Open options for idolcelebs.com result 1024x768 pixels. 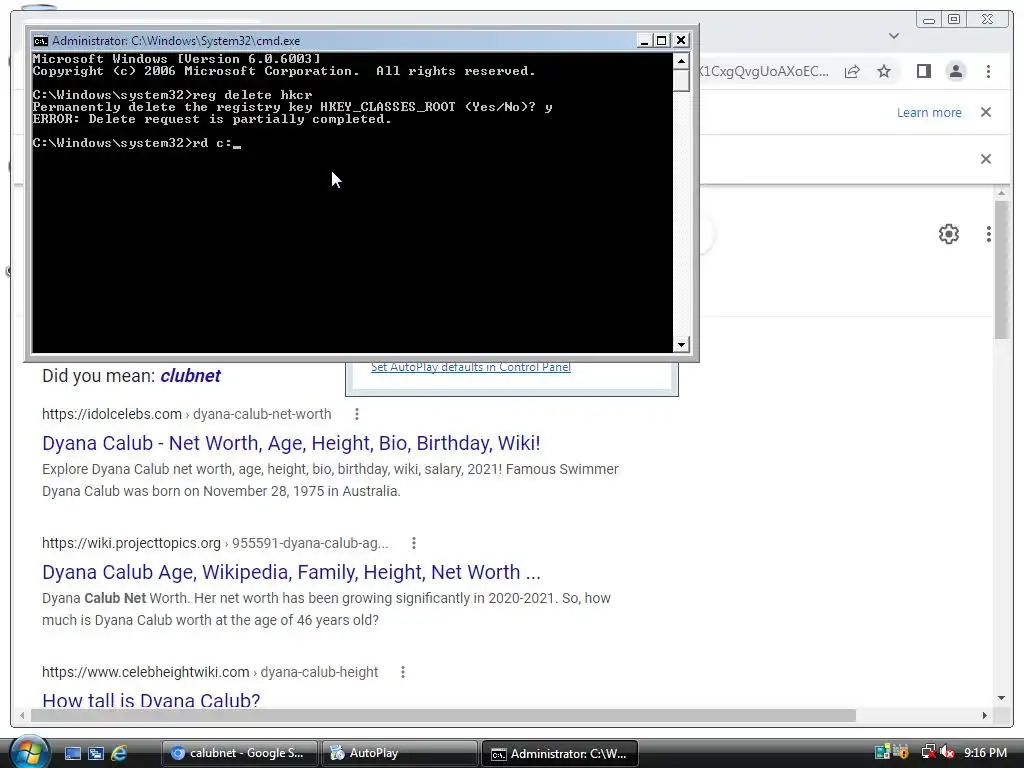[x=357, y=414]
